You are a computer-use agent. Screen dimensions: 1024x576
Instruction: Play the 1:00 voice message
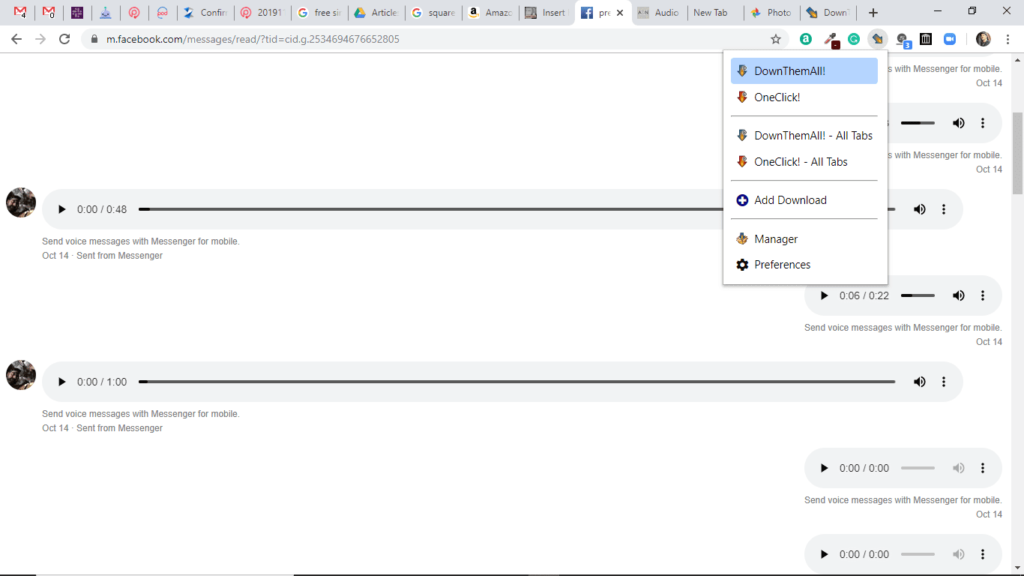(61, 382)
